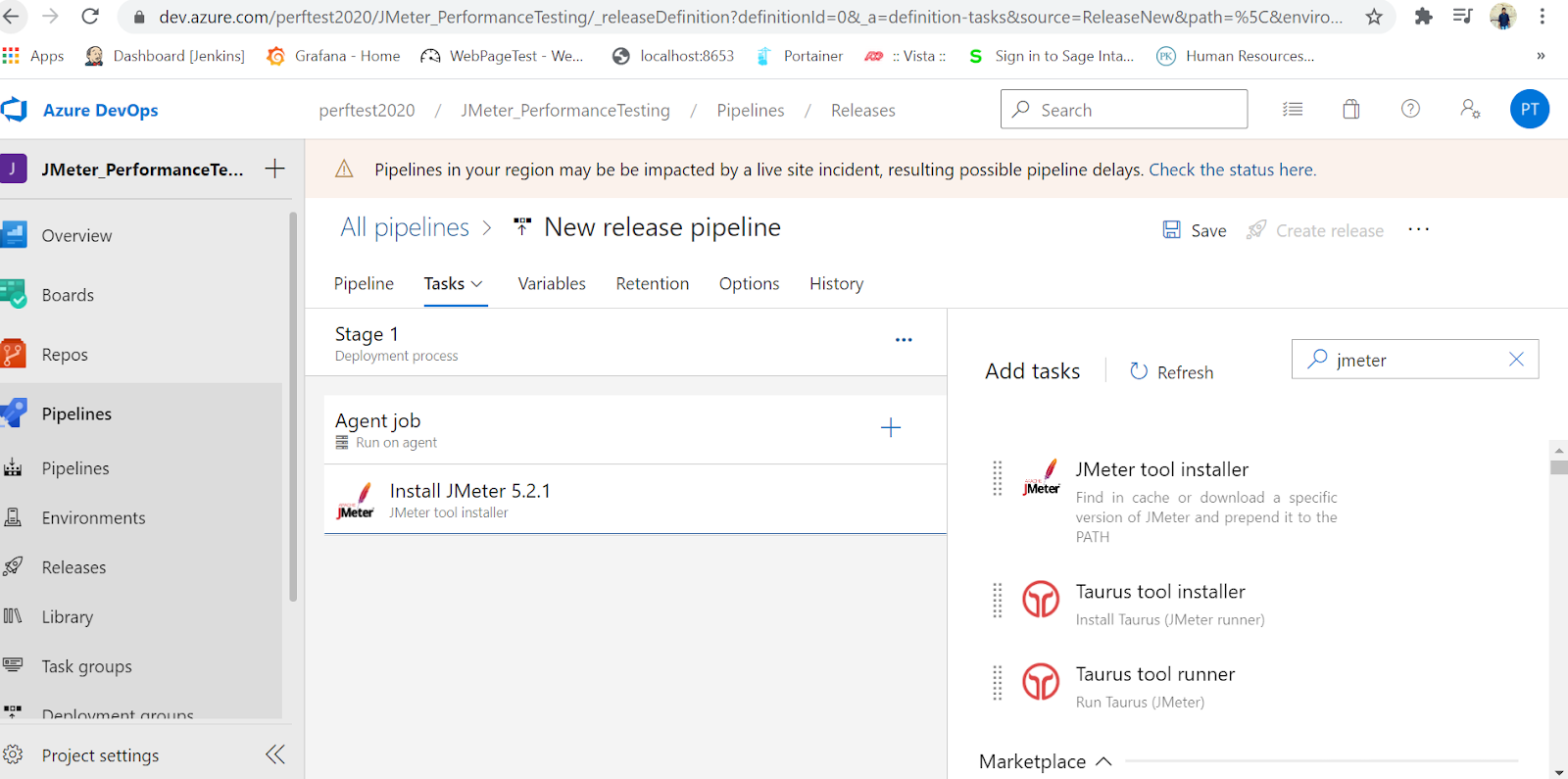Image resolution: width=1568 pixels, height=779 pixels.
Task: Open Pipelines sub-item in sidebar
Action: point(75,468)
